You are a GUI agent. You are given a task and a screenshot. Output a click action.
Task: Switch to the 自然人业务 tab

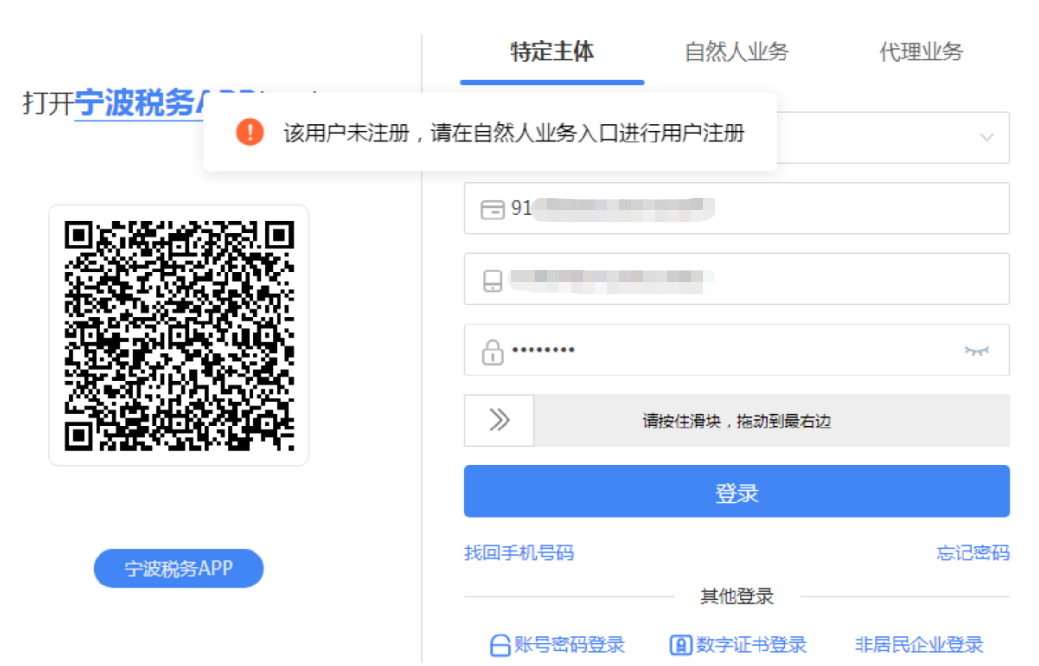coord(736,52)
